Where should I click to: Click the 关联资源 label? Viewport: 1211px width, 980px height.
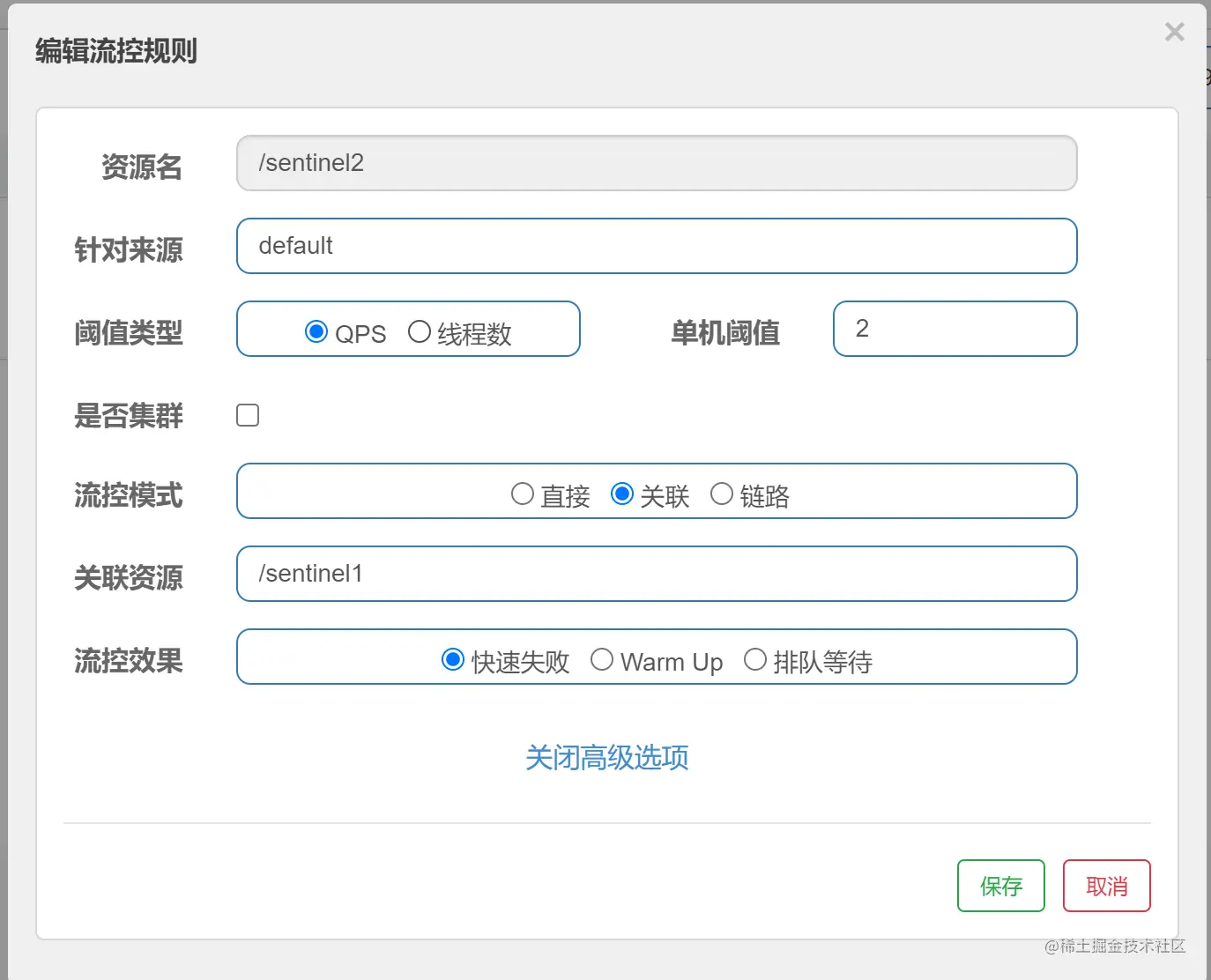coord(129,578)
